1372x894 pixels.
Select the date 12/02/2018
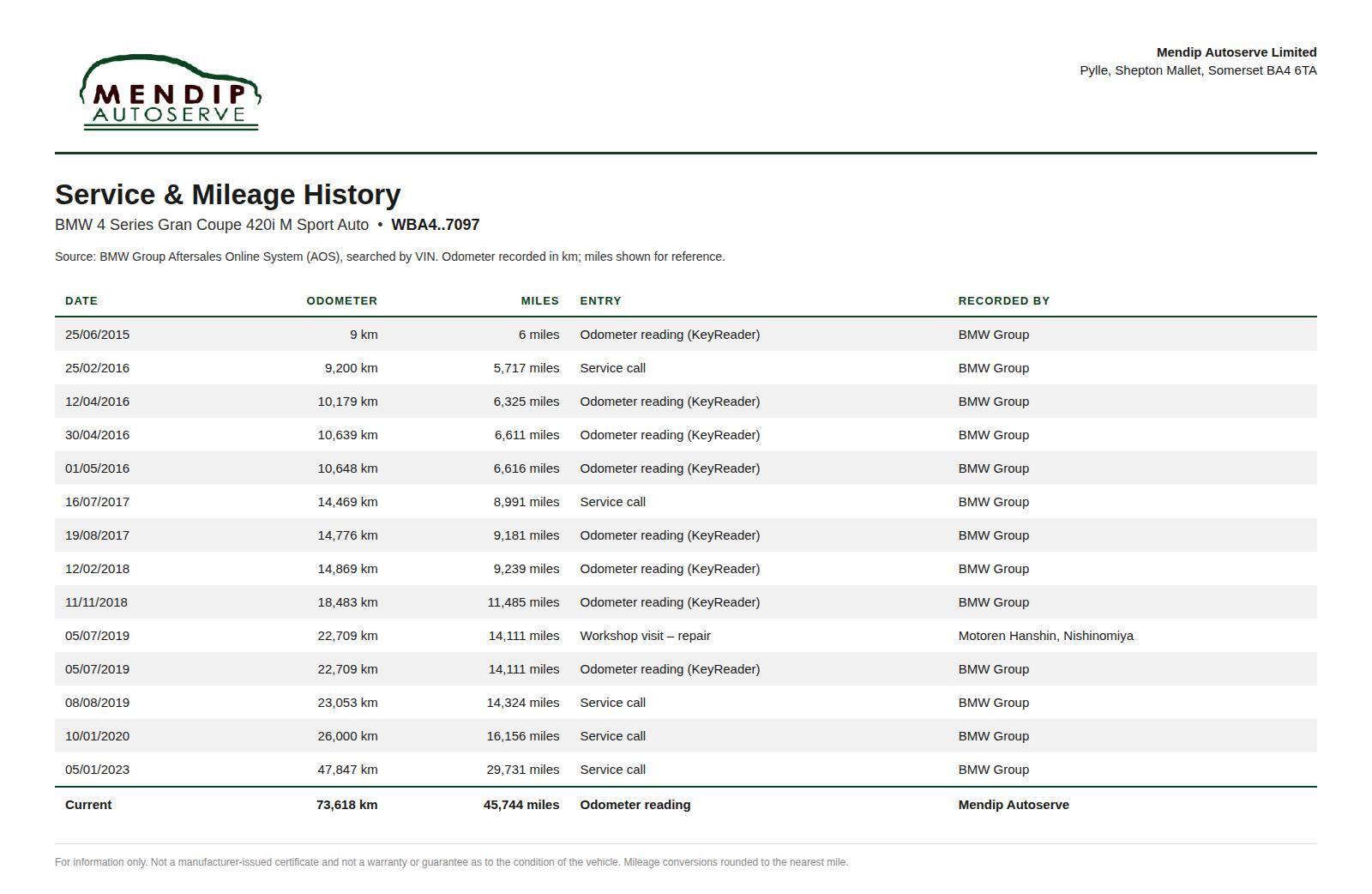pos(98,569)
